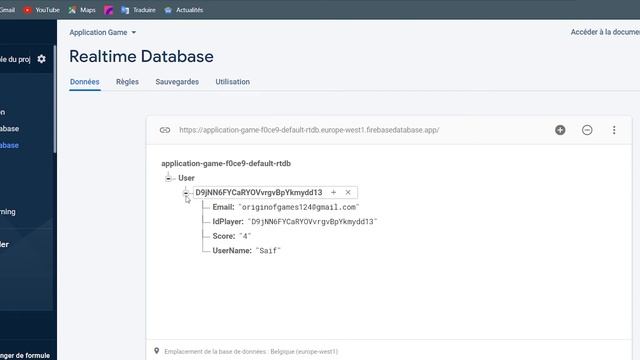Select the highlighted Realtime Database sidebar item

9,145
